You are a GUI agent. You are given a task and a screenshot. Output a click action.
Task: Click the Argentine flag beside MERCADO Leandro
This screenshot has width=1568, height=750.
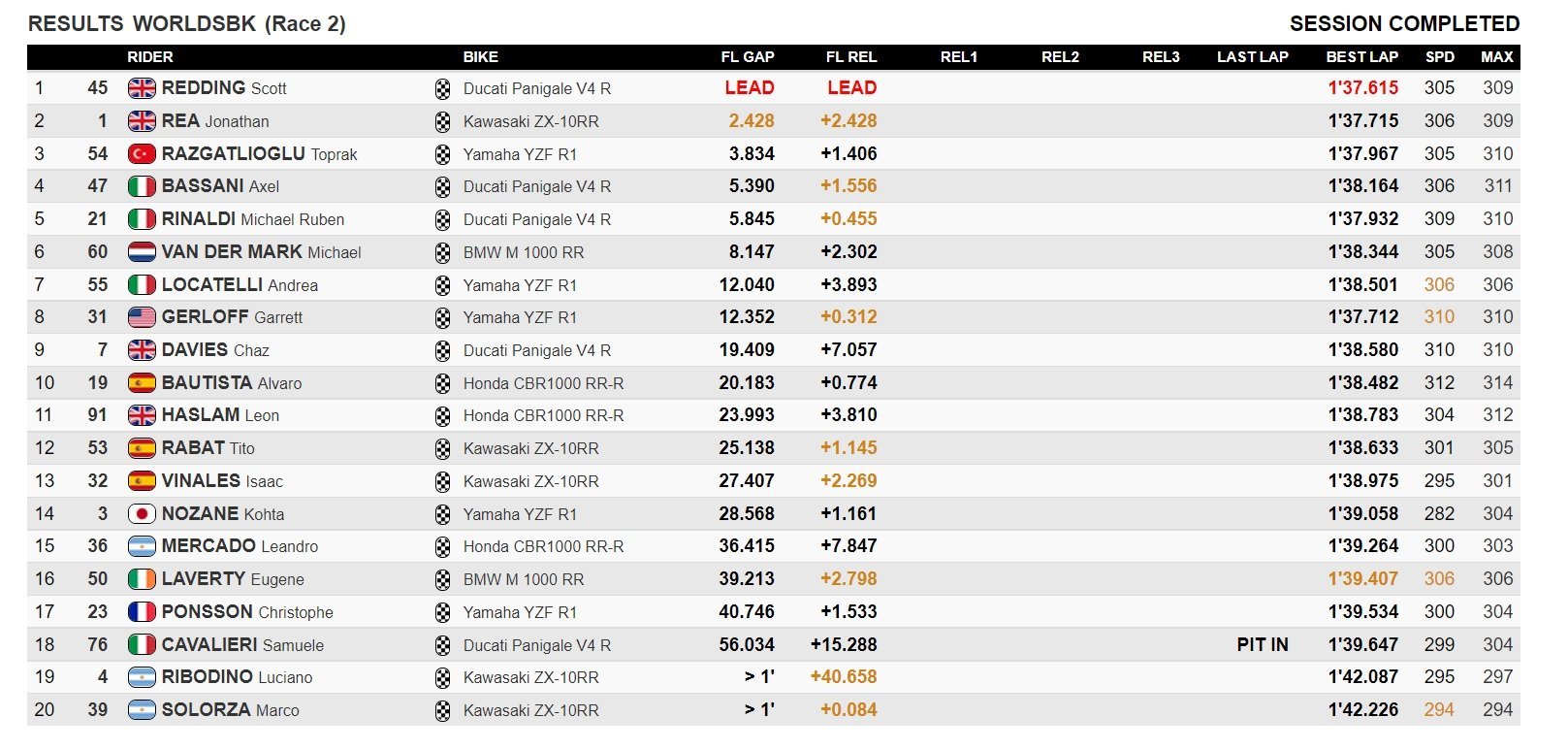[142, 546]
